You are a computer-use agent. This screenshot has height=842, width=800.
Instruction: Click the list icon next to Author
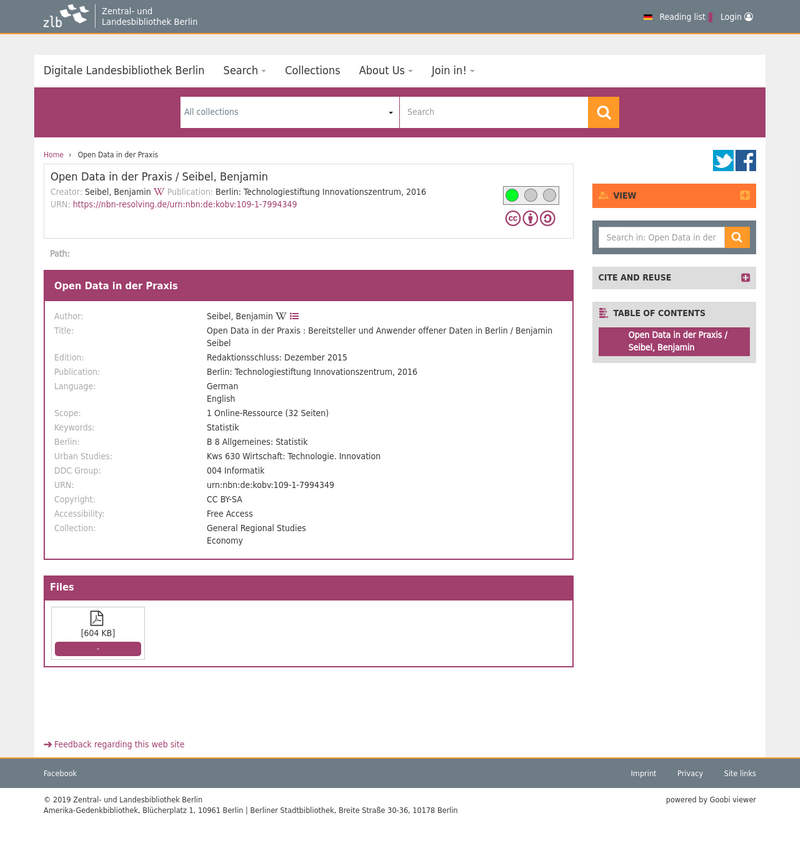click(x=294, y=316)
